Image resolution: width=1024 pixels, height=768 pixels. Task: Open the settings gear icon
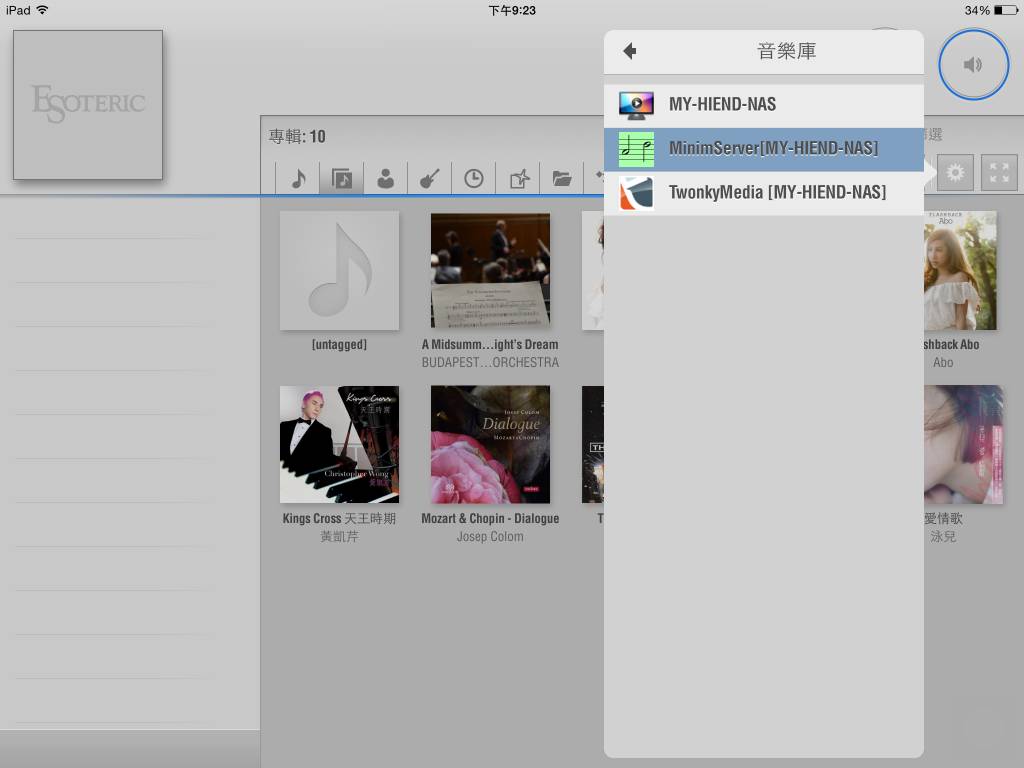click(x=956, y=172)
